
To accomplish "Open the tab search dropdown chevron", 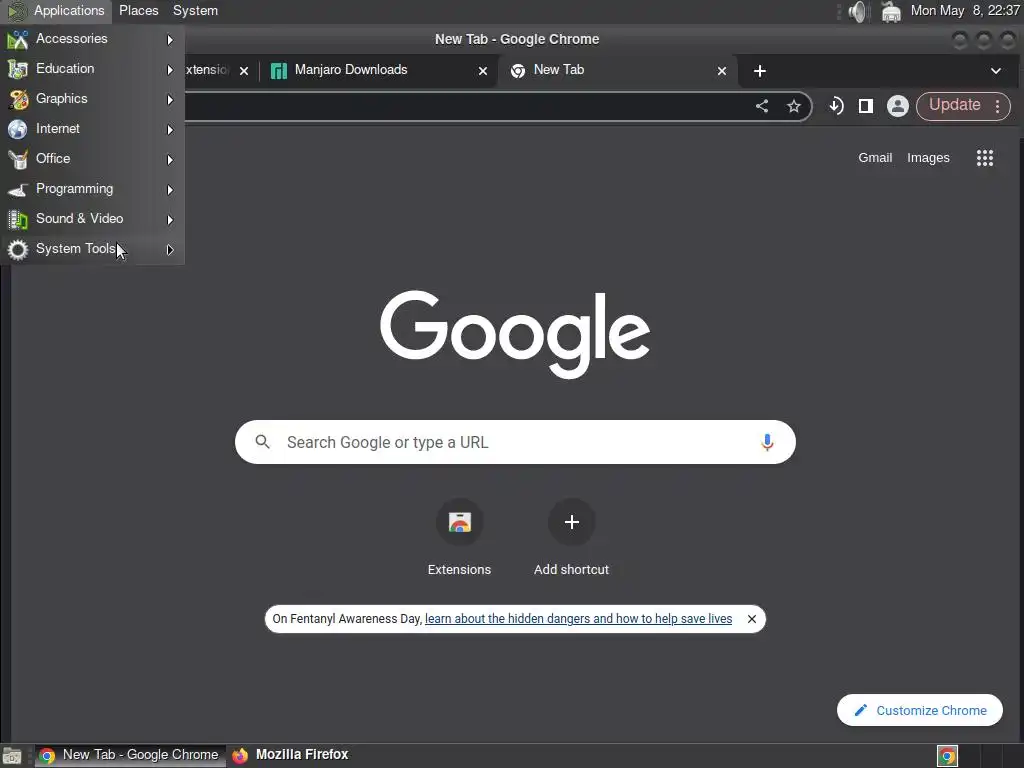I will [996, 71].
